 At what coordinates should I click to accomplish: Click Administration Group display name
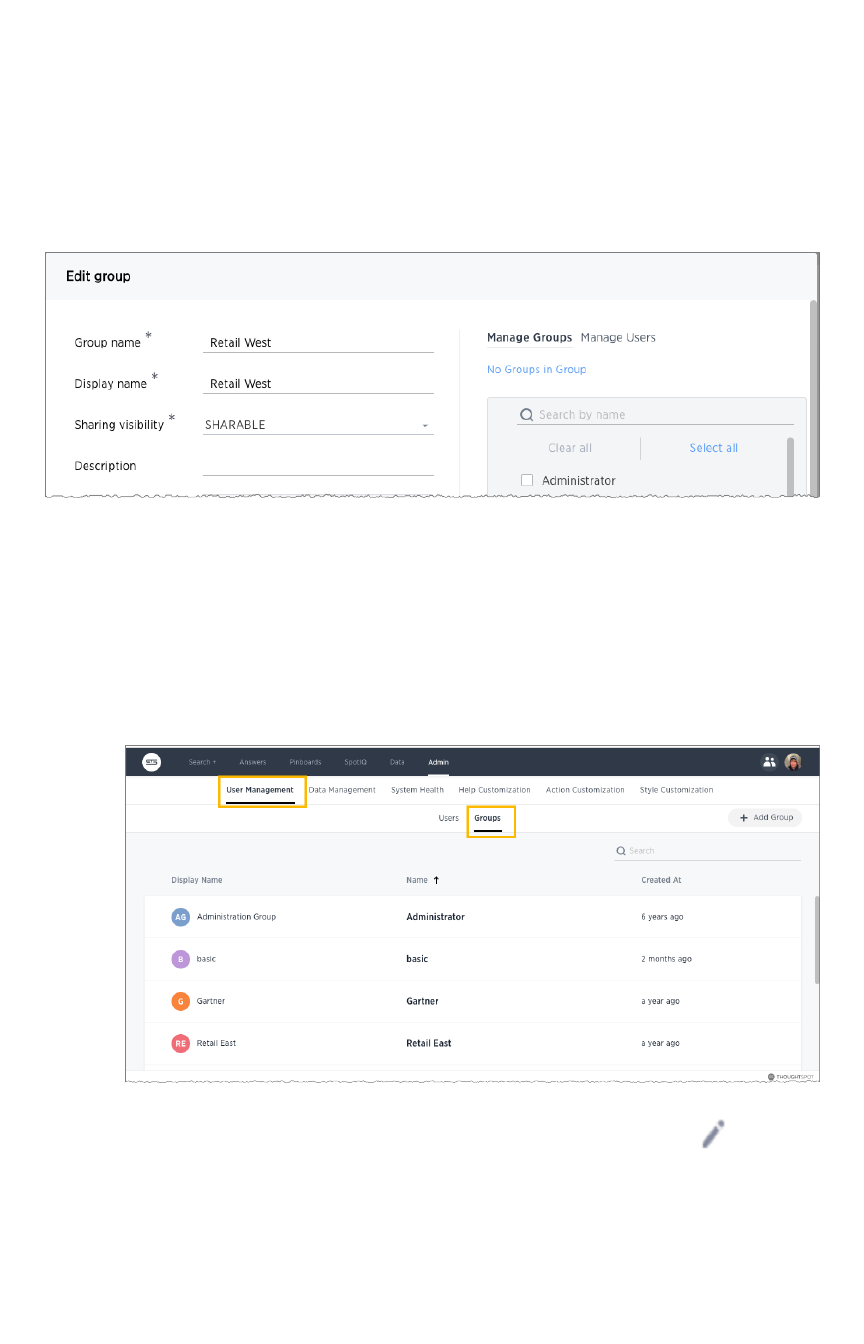(236, 917)
